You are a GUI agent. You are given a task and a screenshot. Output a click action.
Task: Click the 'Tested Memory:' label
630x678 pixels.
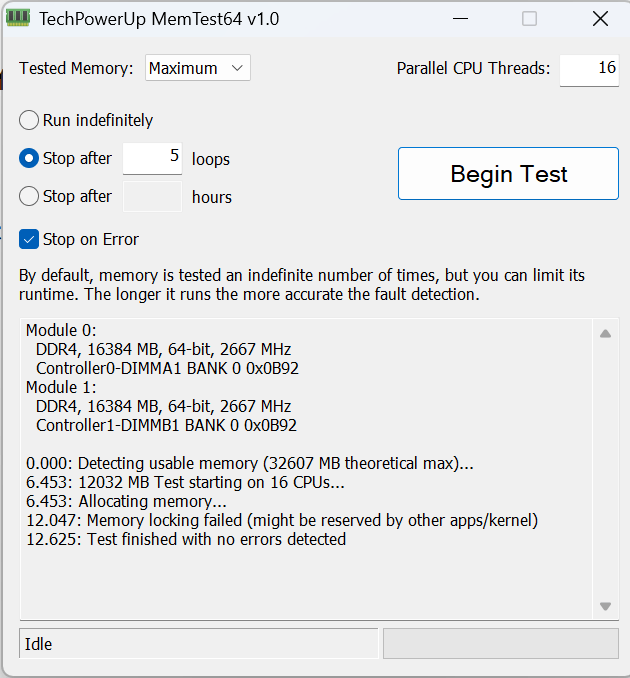pos(76,68)
